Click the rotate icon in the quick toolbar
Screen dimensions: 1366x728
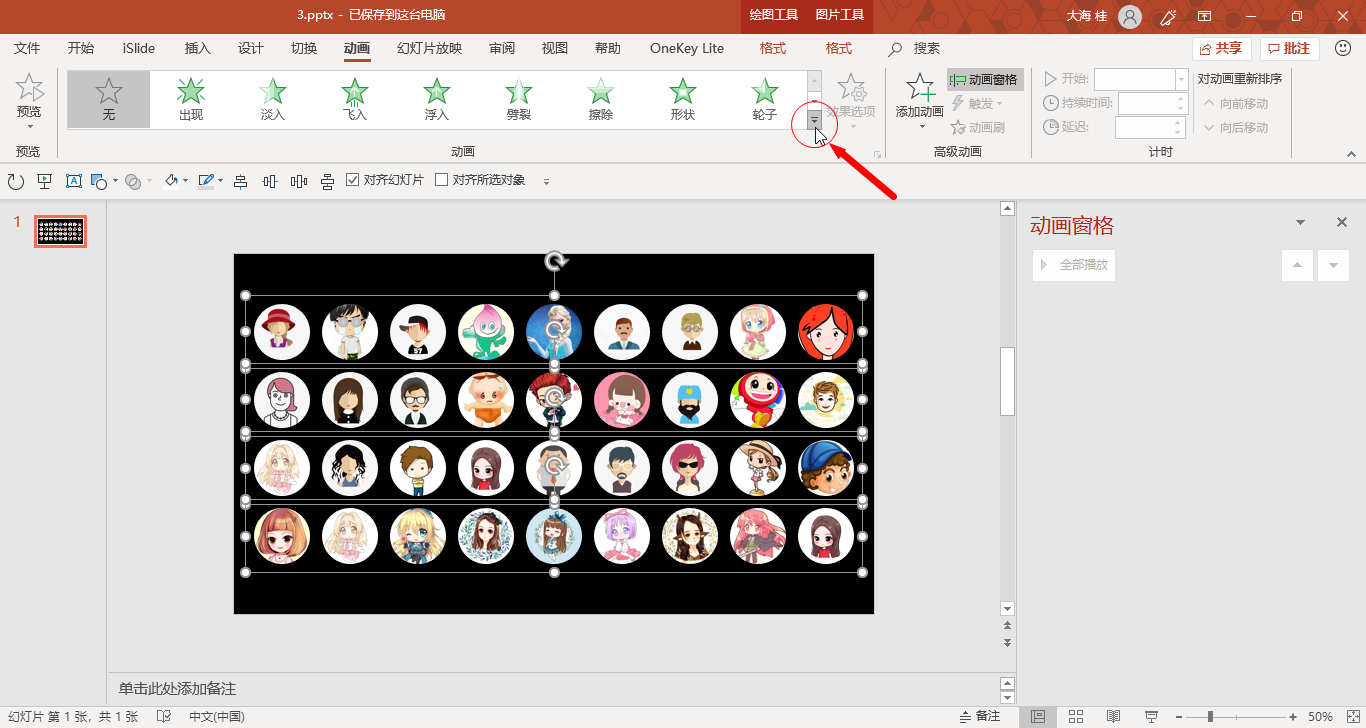(x=15, y=181)
